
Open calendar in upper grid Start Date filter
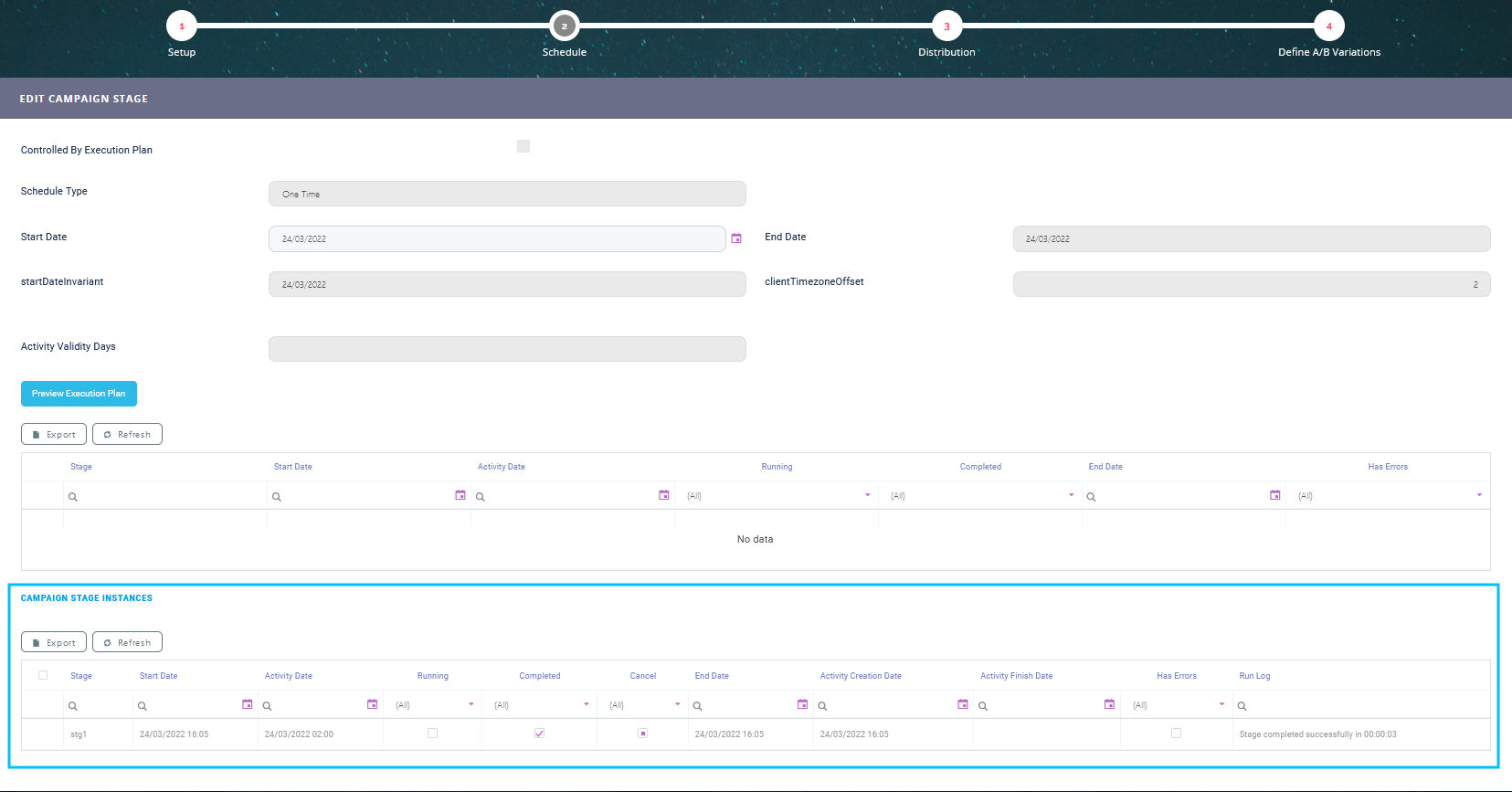(460, 495)
